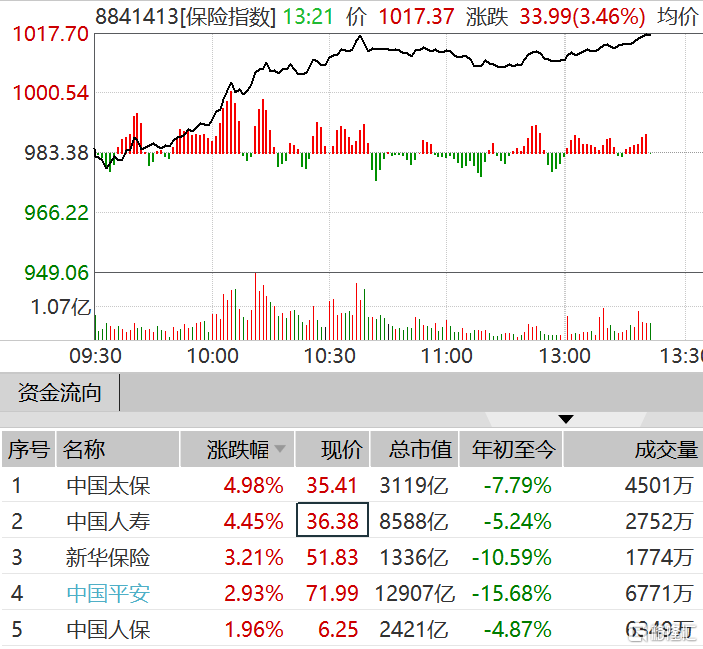Select stock 中国人保 in the list
703x649 pixels.
(x=108, y=629)
